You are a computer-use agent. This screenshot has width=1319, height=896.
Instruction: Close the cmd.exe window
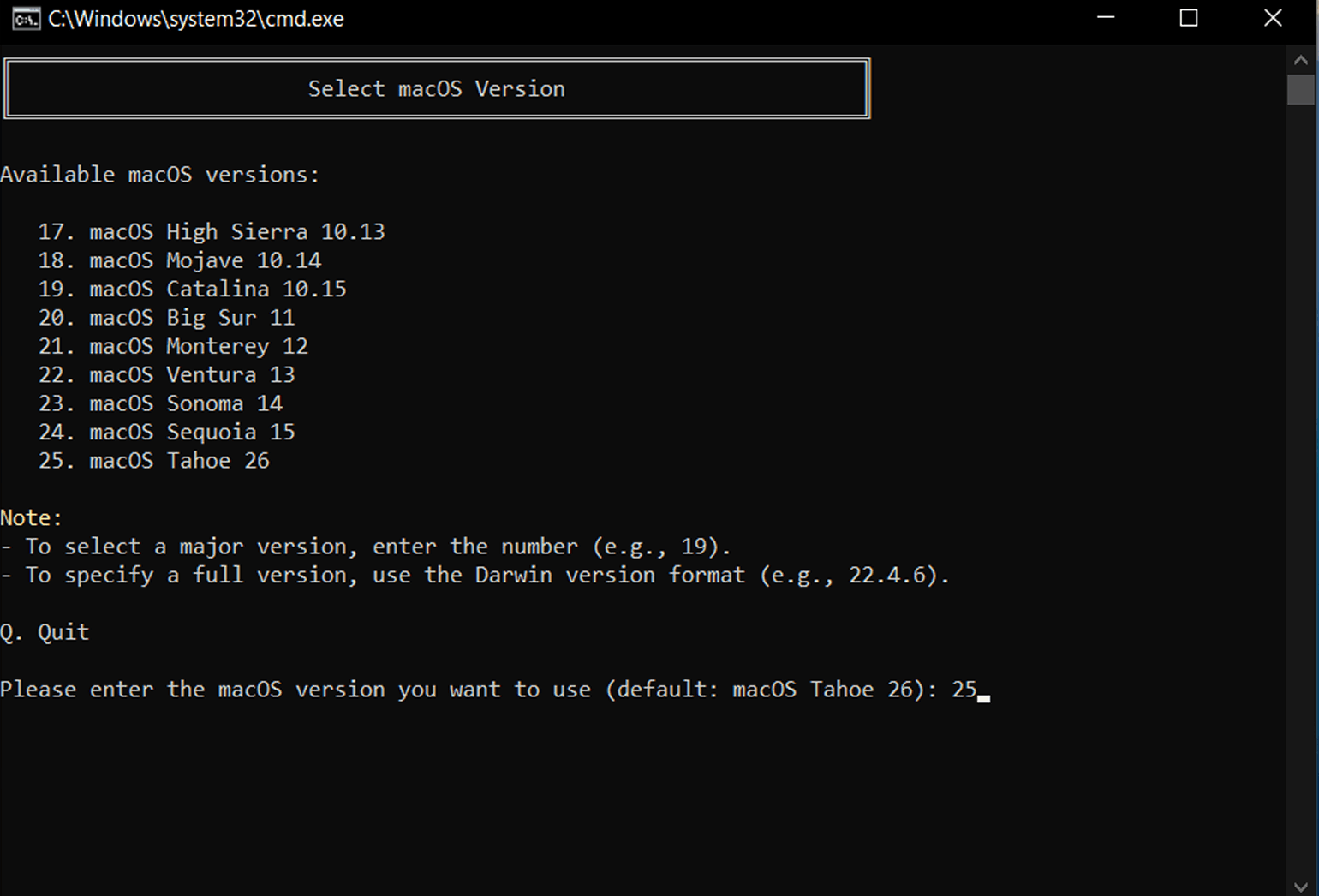[1273, 18]
